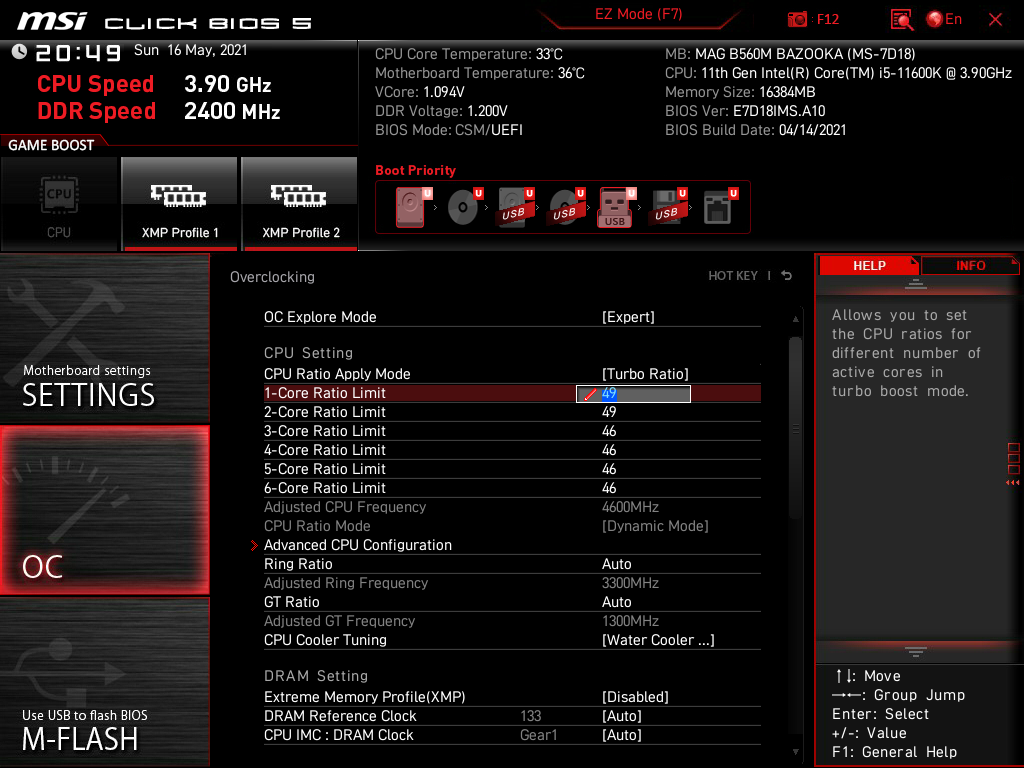Select the 5-Core Ratio Limit row
This screenshot has height=768, width=1024.
[x=512, y=469]
